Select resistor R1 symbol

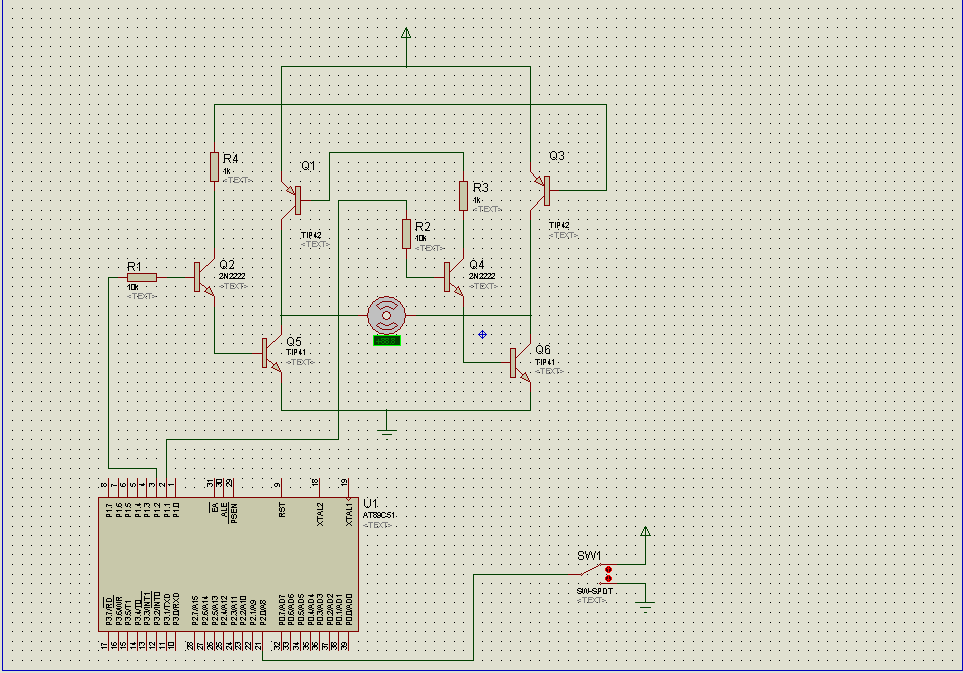[x=141, y=277]
